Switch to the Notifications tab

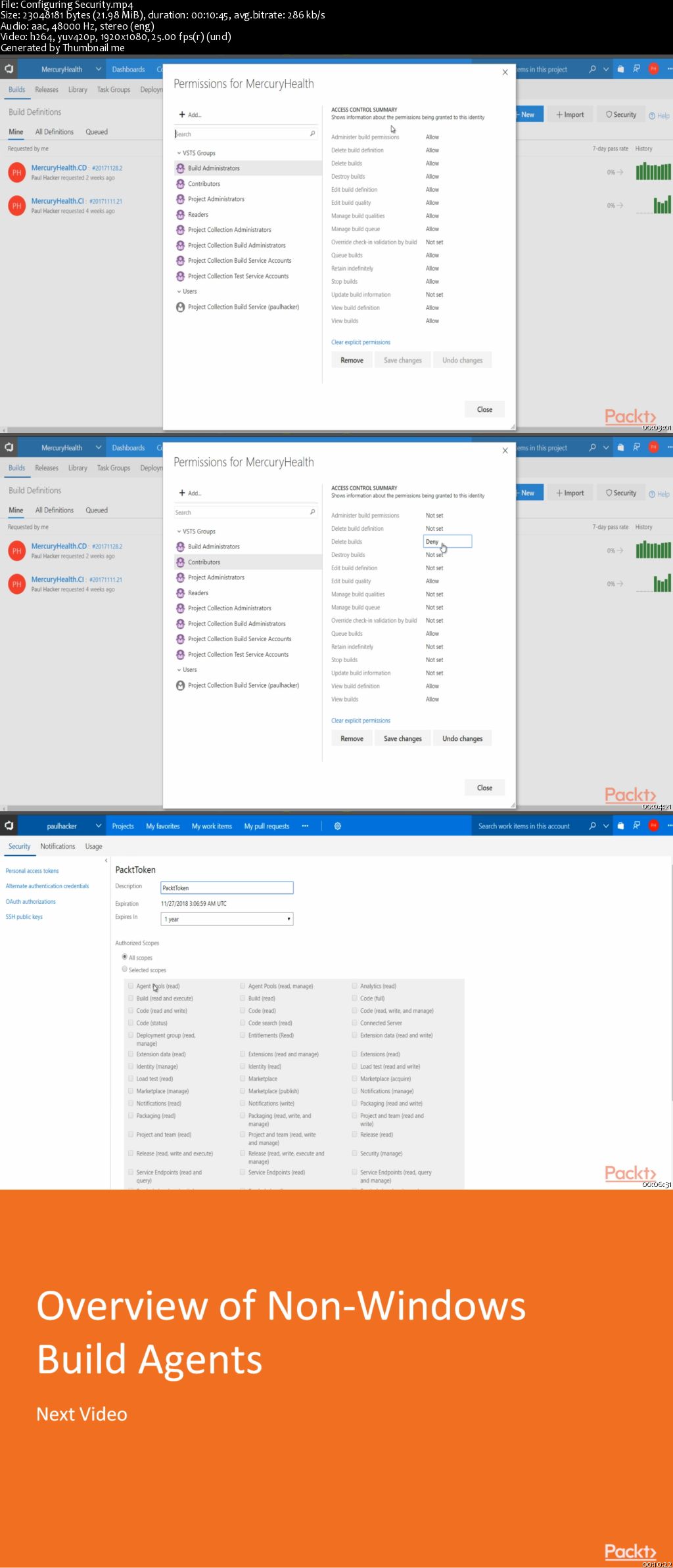(58, 846)
